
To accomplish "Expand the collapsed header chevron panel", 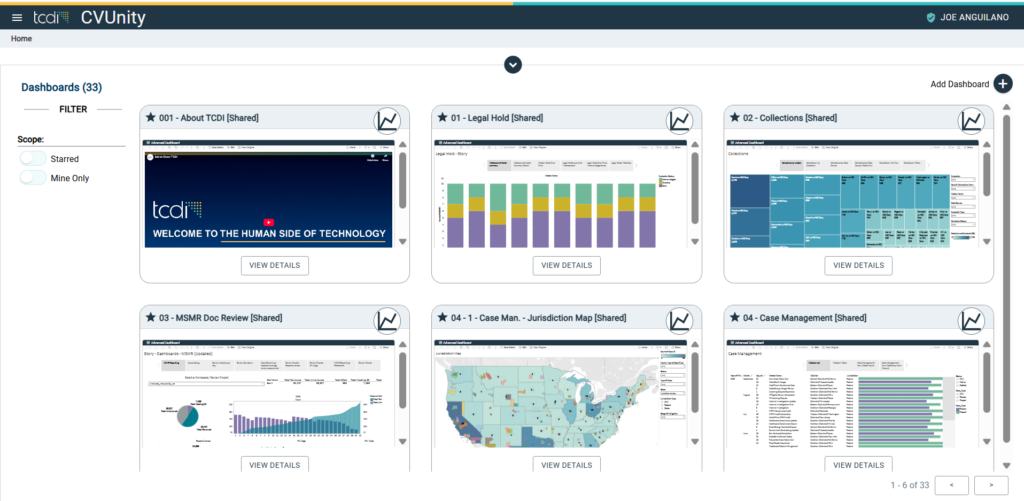I will (513, 65).
